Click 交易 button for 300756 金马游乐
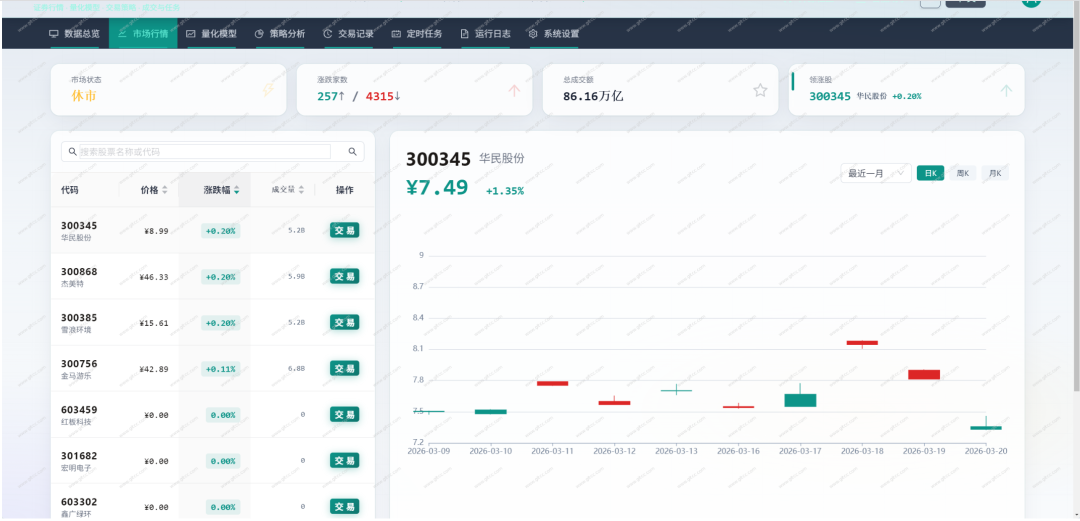 [344, 369]
